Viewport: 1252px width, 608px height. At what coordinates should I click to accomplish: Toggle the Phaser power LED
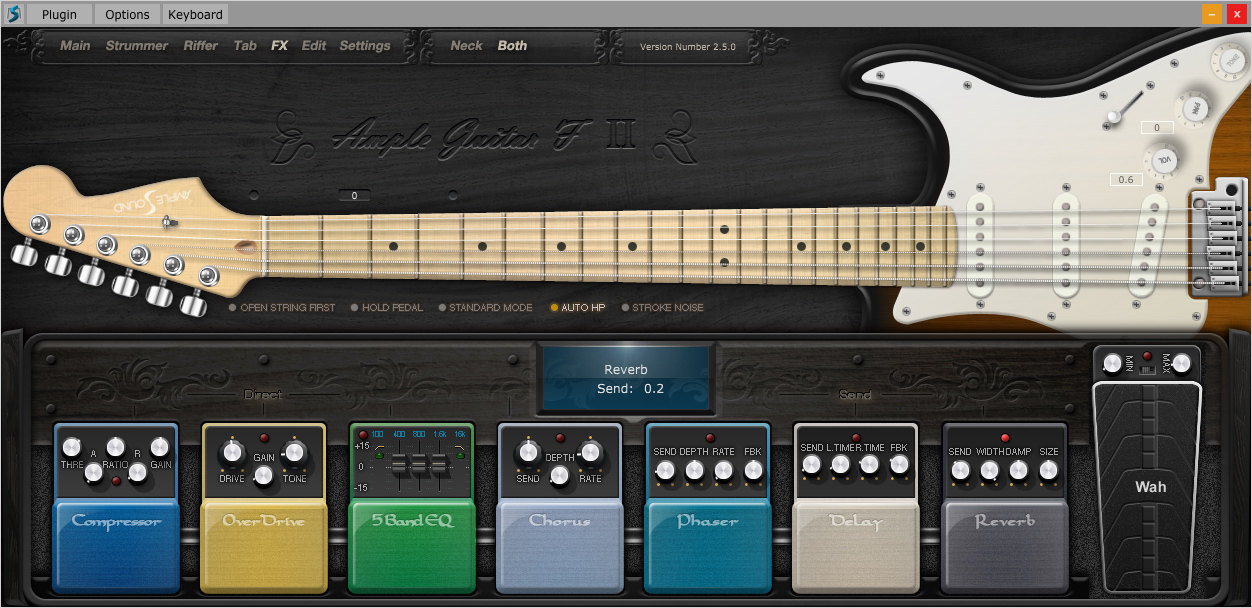(709, 438)
